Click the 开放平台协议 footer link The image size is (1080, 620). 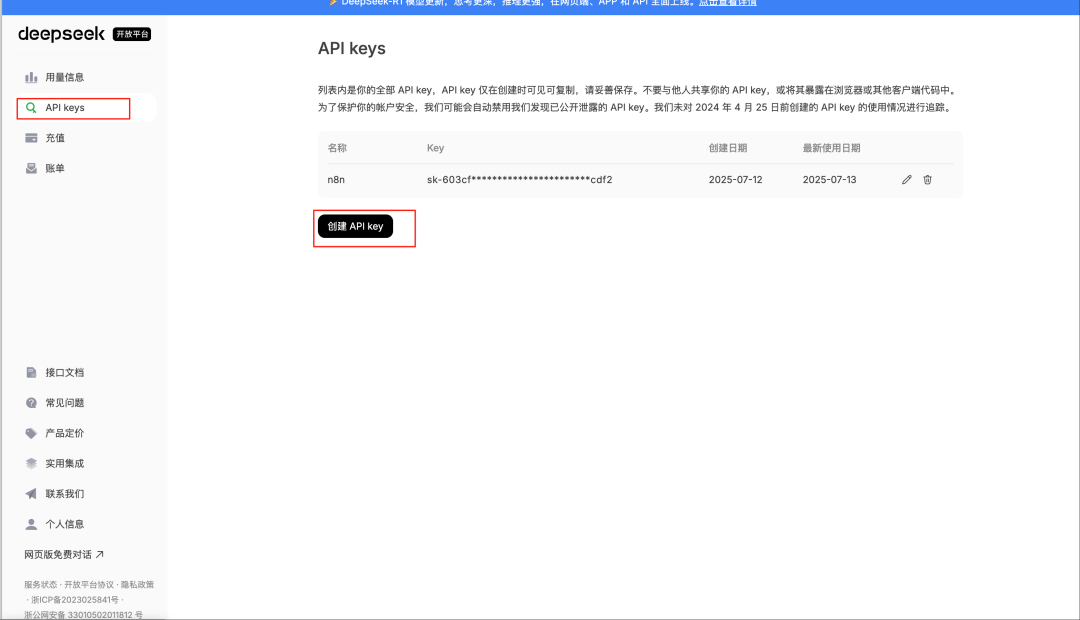(x=89, y=585)
